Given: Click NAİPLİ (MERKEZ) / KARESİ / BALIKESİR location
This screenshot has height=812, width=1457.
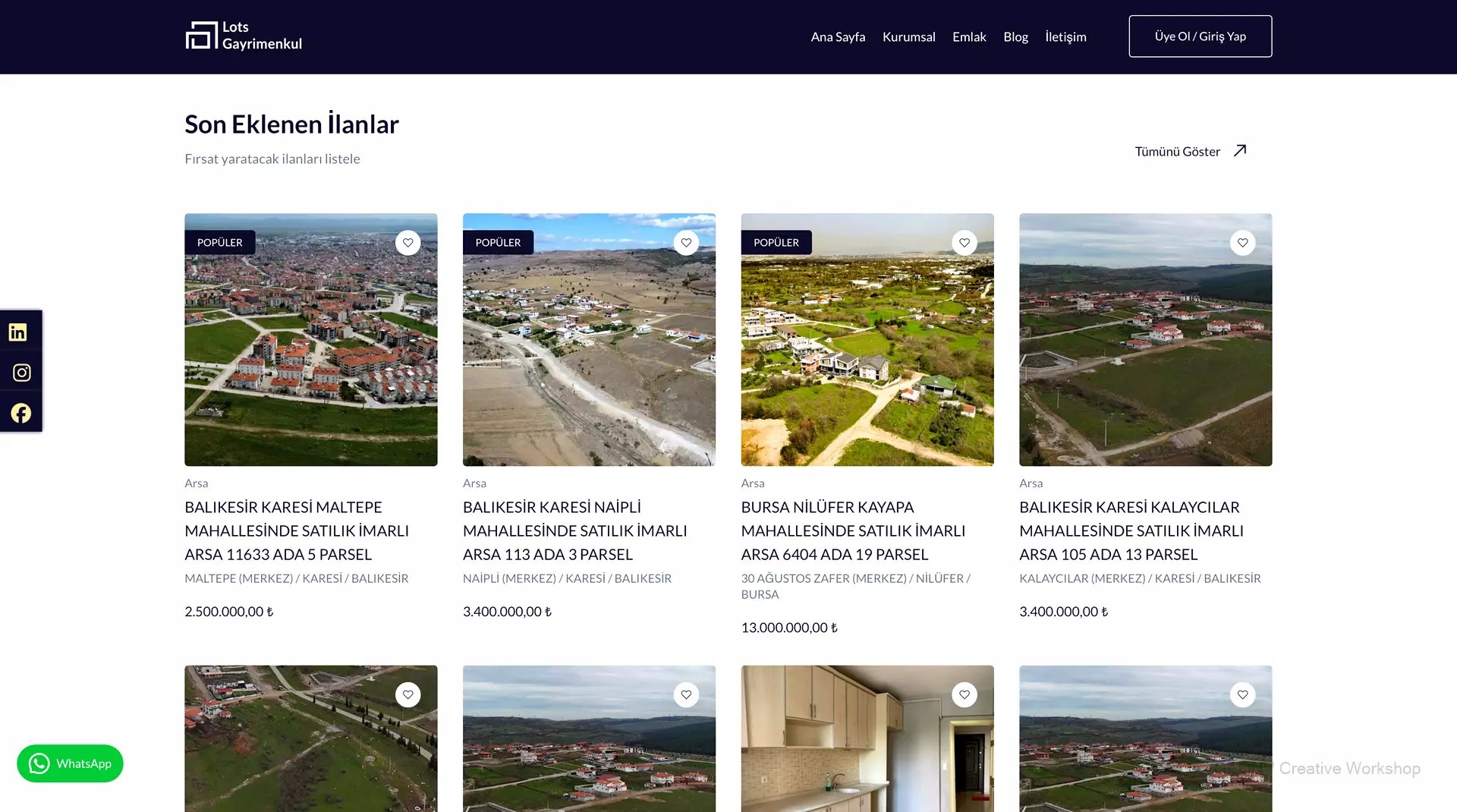Looking at the screenshot, I should click(x=567, y=578).
